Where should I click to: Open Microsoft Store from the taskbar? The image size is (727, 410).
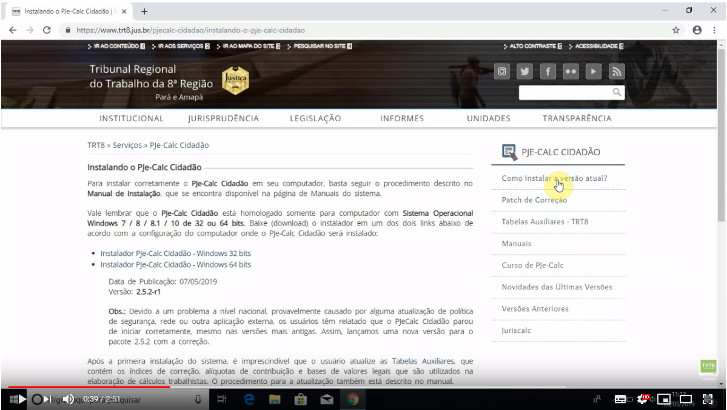coord(300,399)
